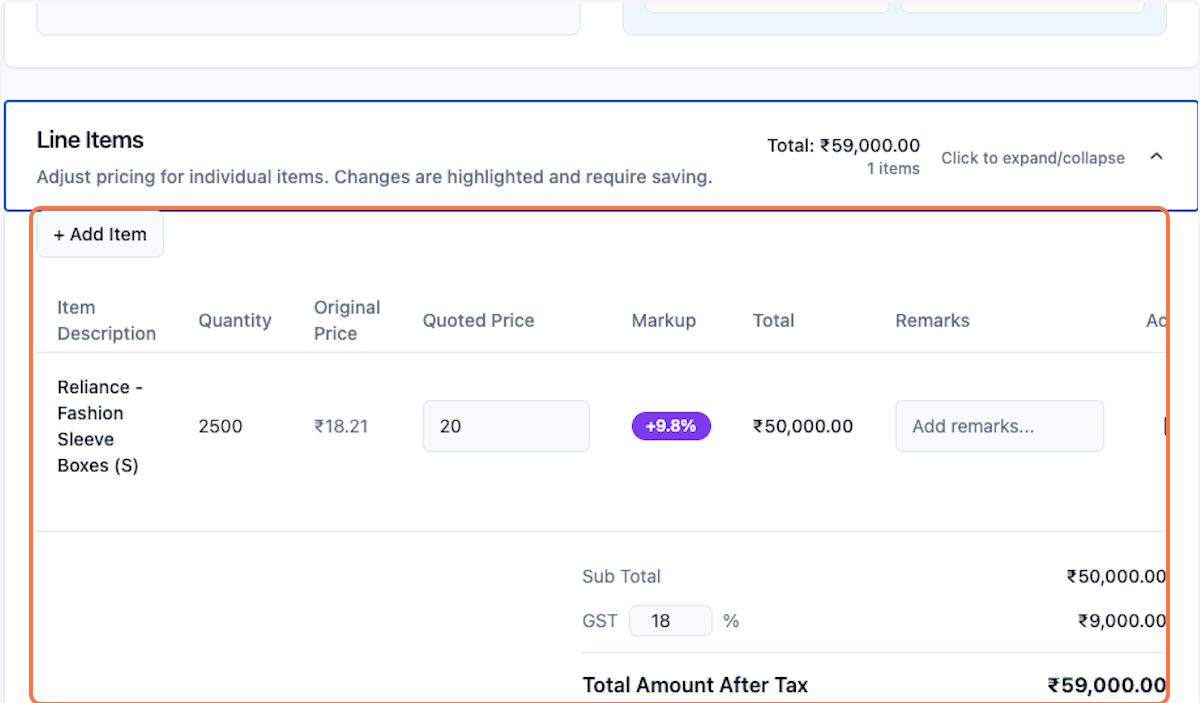Click the row total ₹50,000.00 cell
The height and width of the screenshot is (703, 1200).
coord(803,426)
